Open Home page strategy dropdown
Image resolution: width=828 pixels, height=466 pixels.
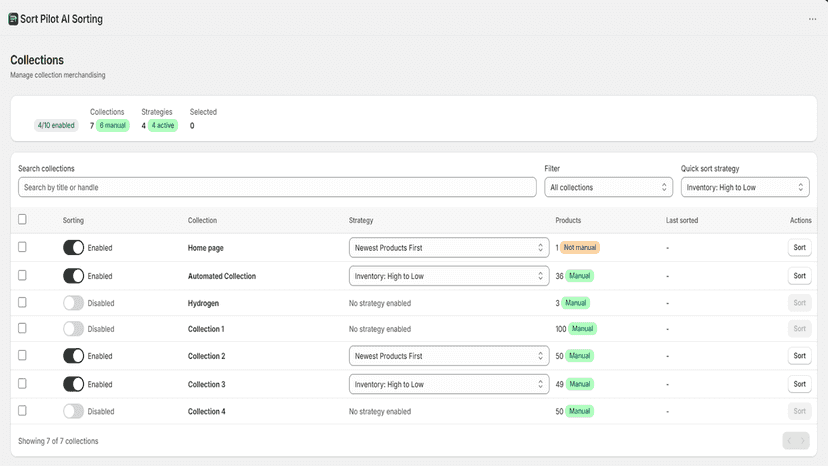[449, 247]
